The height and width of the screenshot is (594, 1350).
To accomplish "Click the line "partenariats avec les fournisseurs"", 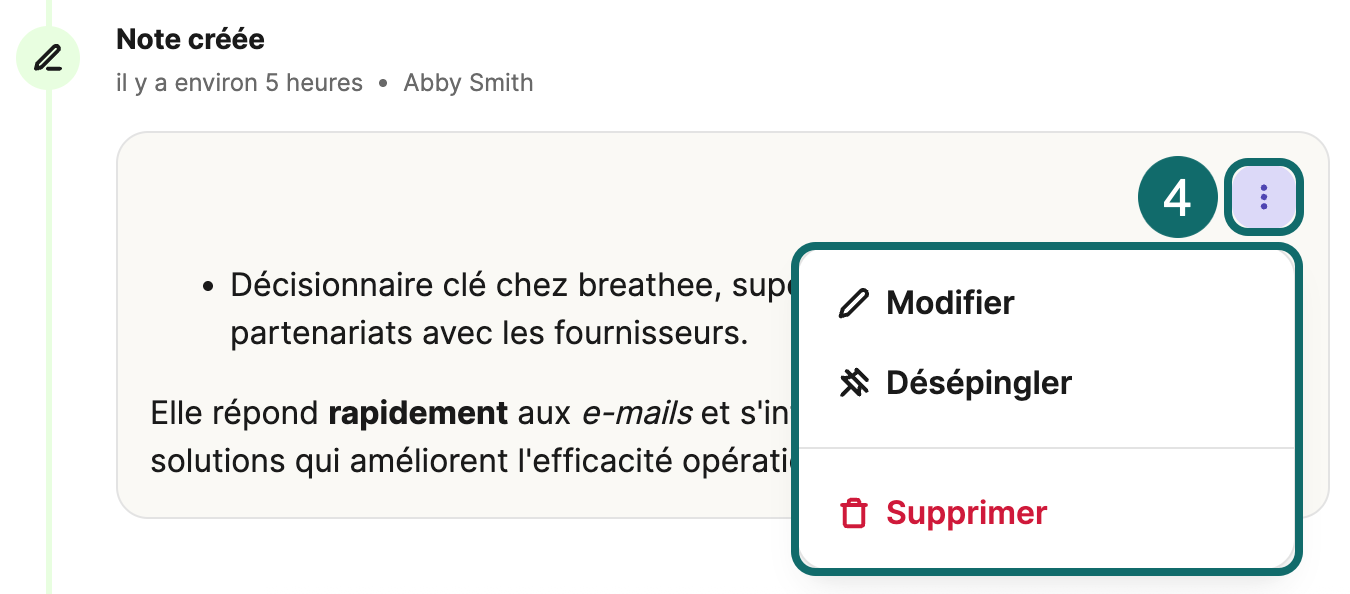I will 489,333.
